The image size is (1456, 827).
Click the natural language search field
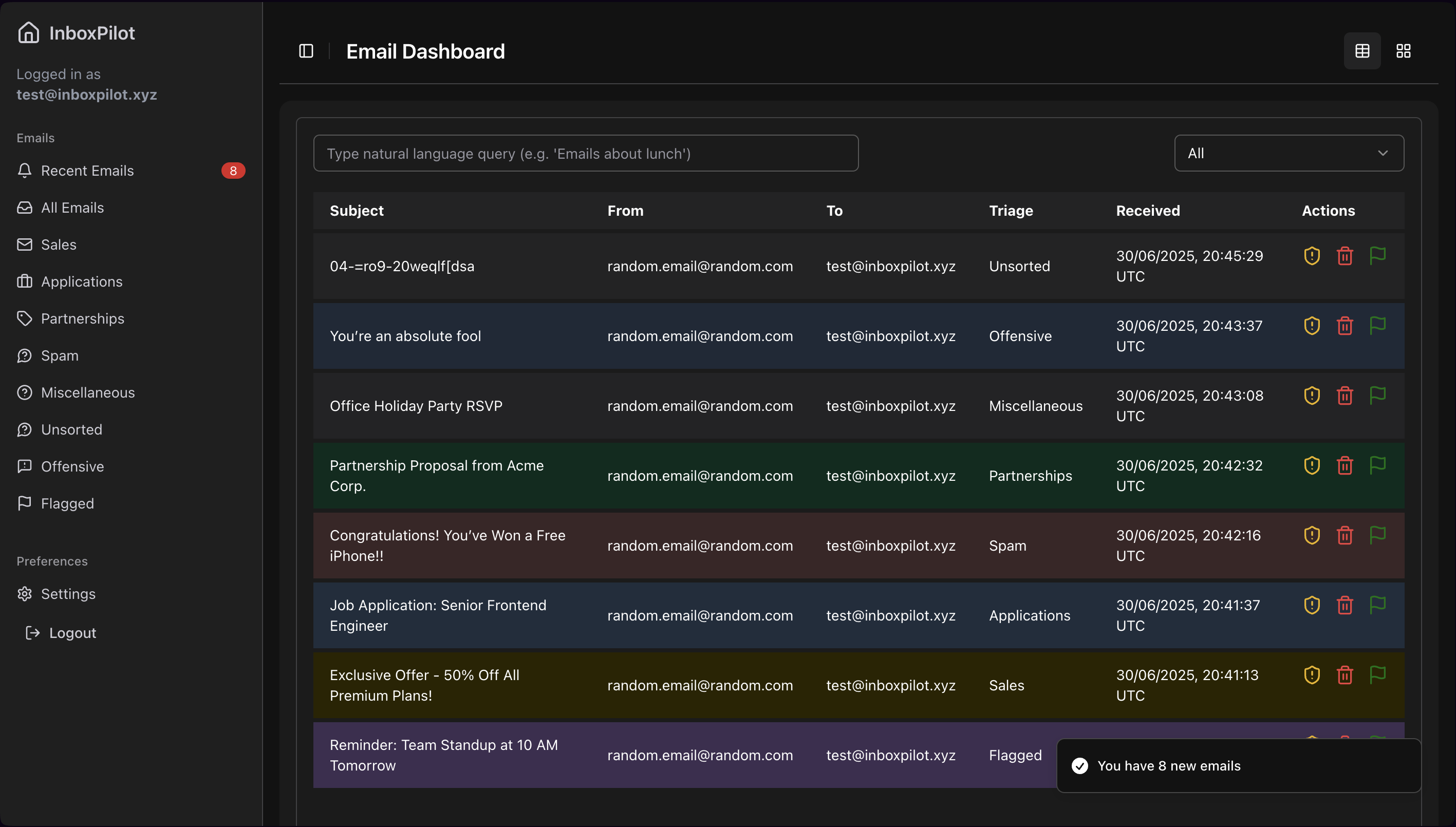585,154
